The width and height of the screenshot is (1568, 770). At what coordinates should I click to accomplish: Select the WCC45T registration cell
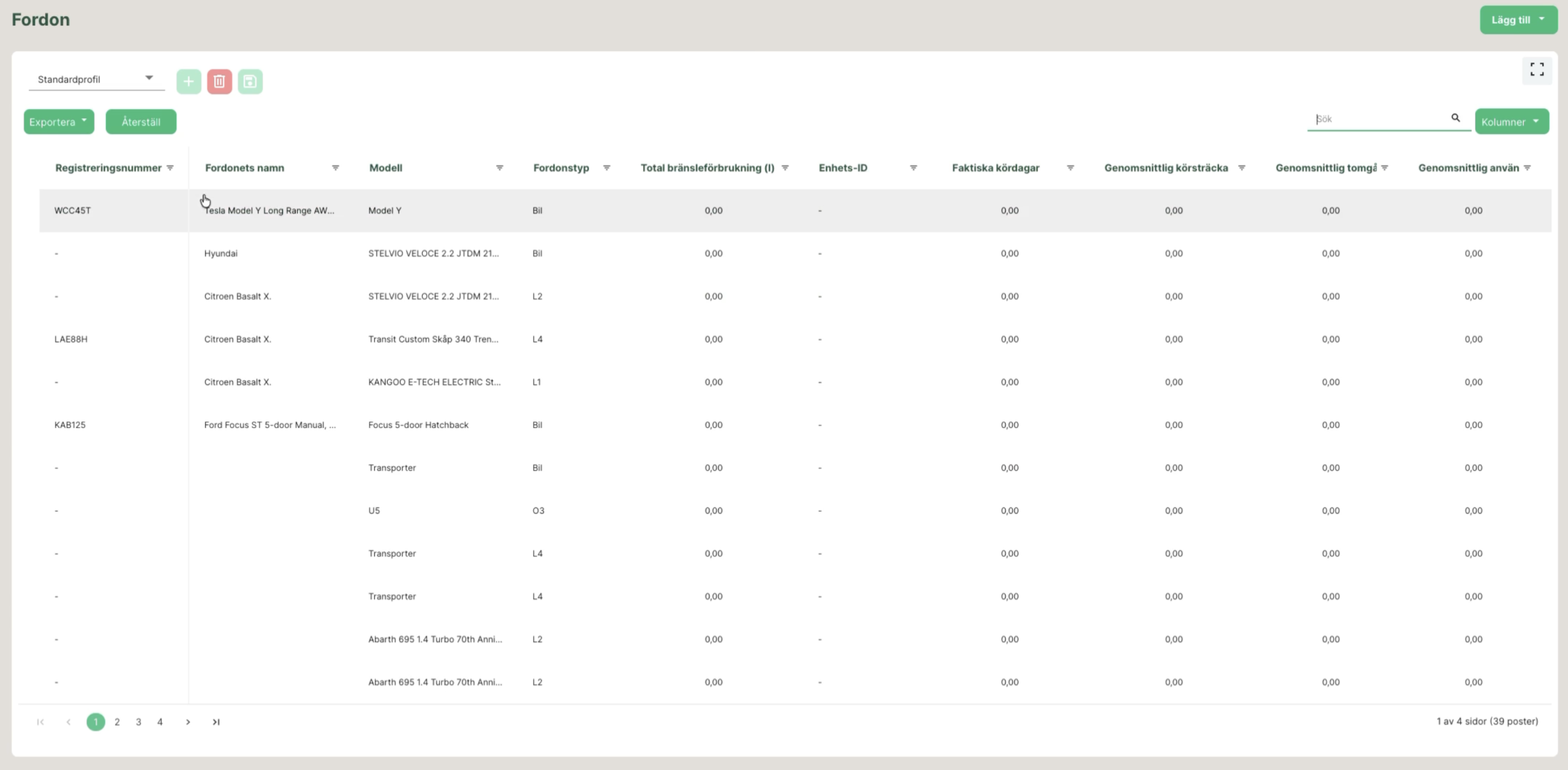click(x=72, y=211)
